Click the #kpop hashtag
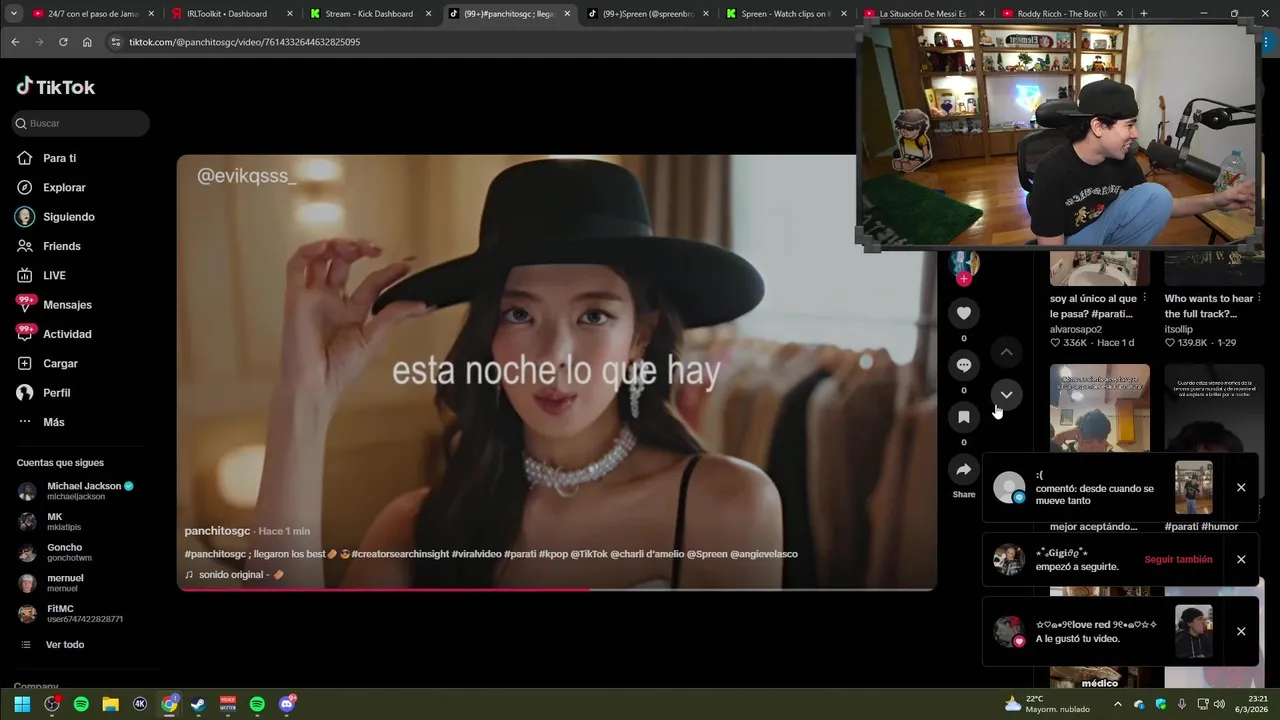Viewport: 1280px width, 720px height. (x=553, y=554)
